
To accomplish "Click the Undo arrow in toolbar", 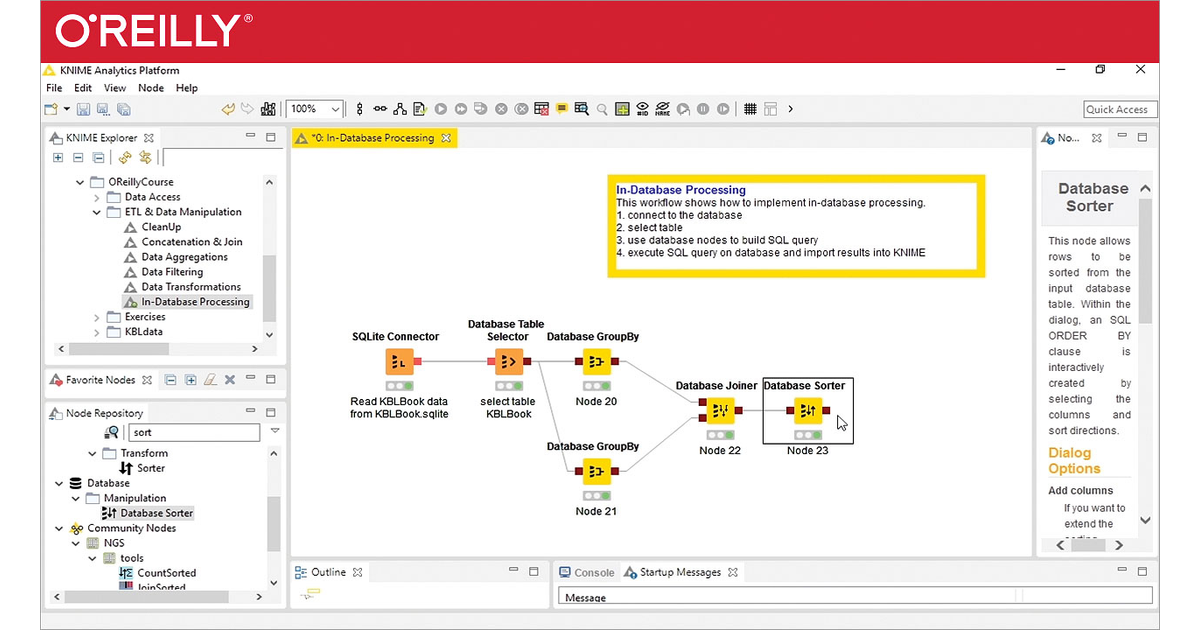I will pyautogui.click(x=228, y=109).
